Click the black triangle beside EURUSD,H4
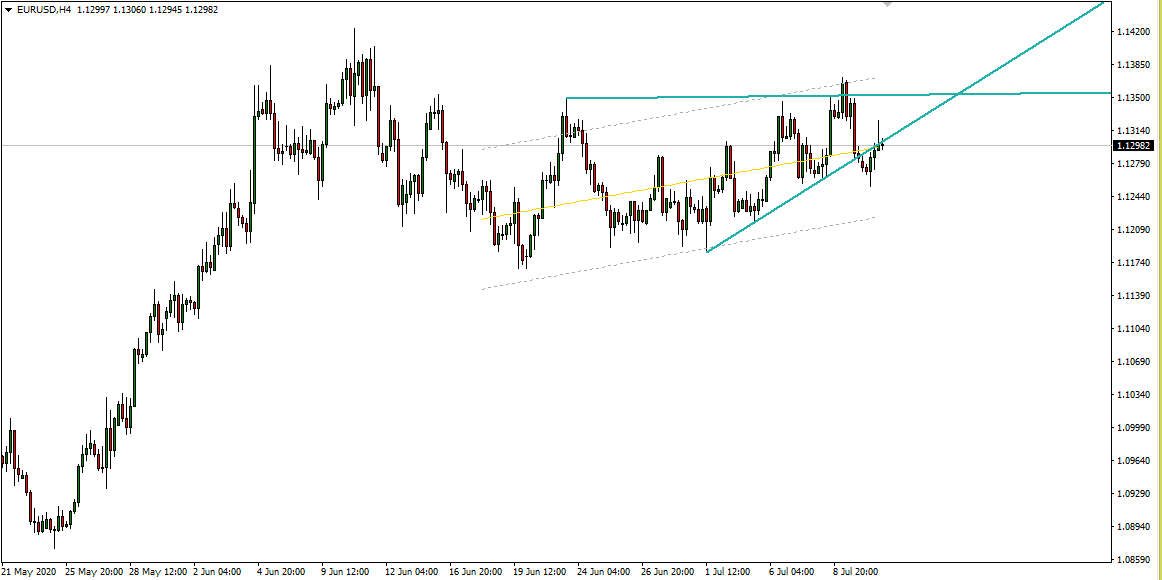The height and width of the screenshot is (580, 1162). click(9, 9)
